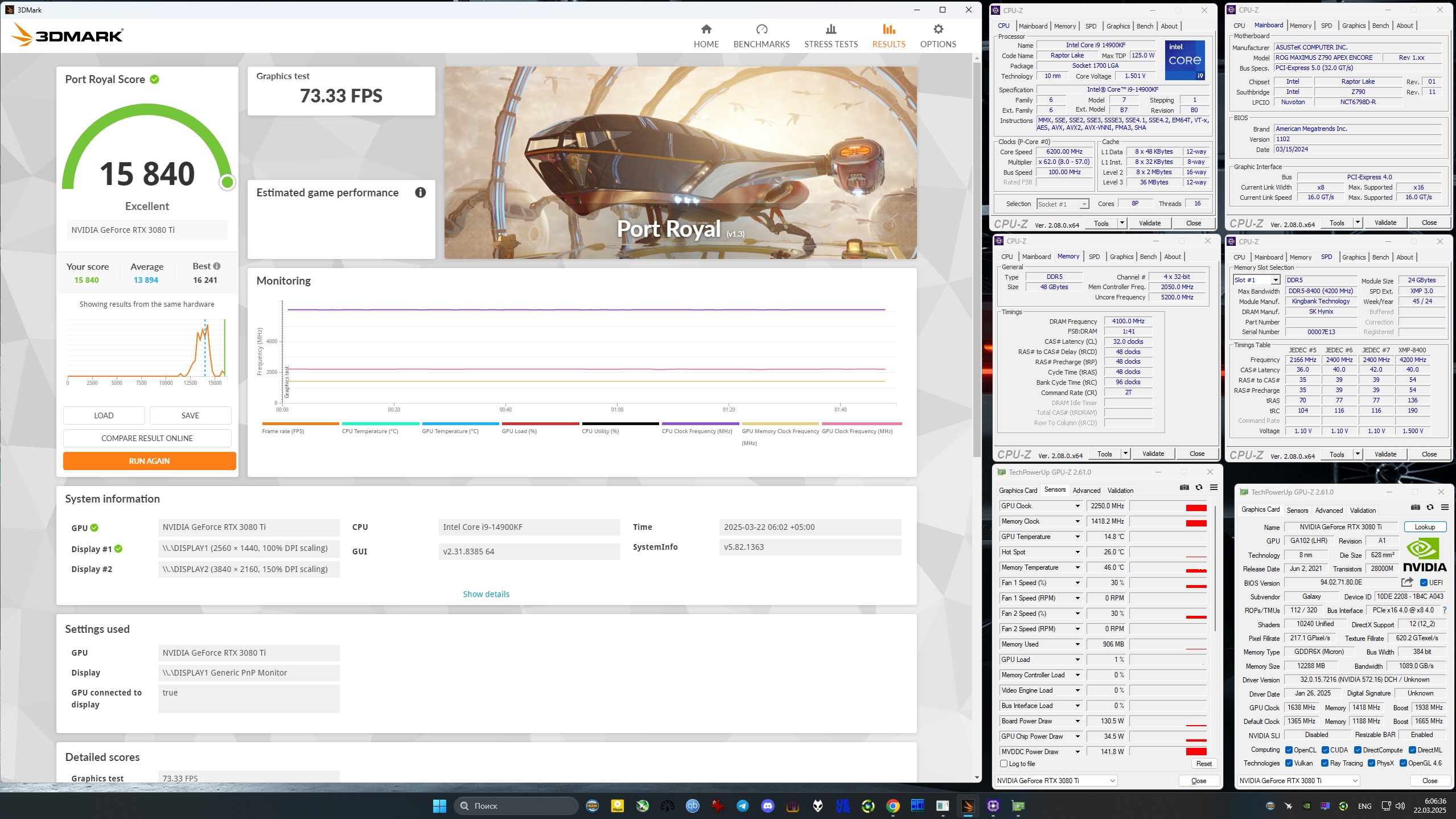
Task: Open RESULTS tab in 3DMark
Action: (x=889, y=36)
